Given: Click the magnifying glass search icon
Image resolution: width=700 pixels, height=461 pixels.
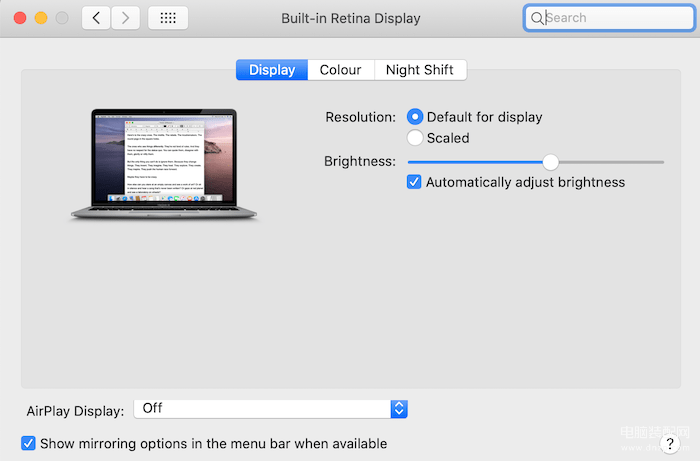Looking at the screenshot, I should (538, 18).
